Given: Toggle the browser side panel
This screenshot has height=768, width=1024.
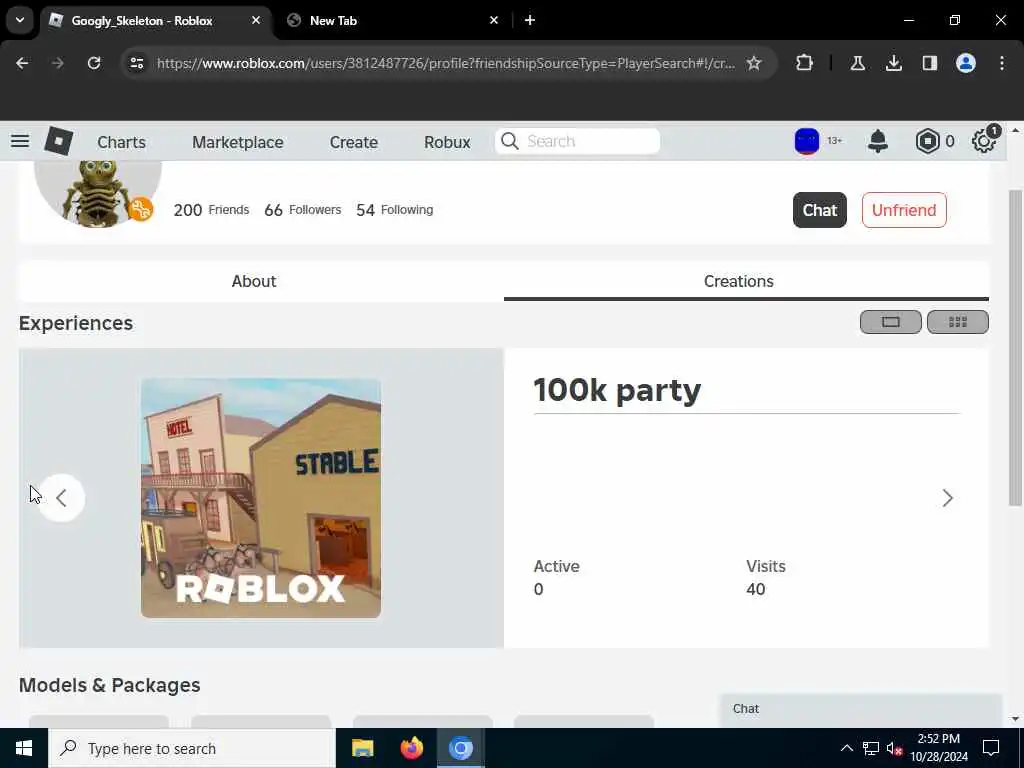Looking at the screenshot, I should click(930, 63).
